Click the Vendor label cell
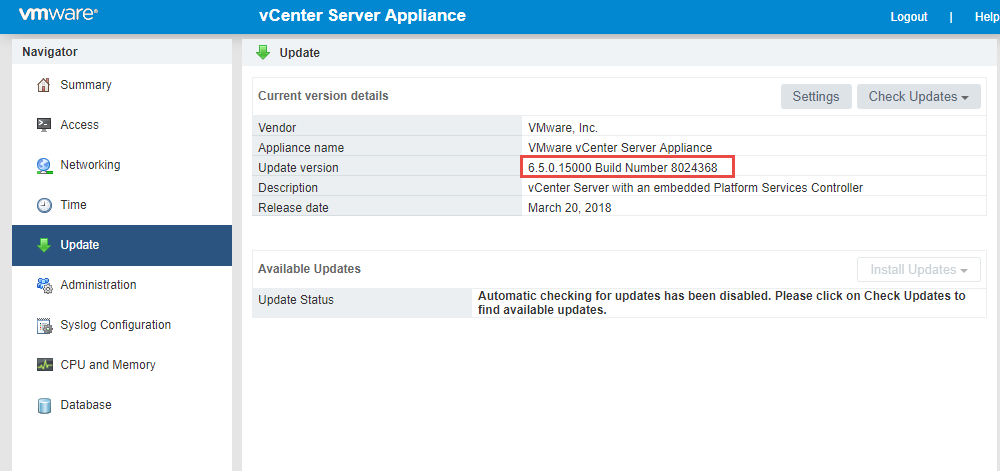The image size is (1000, 471). click(387, 127)
